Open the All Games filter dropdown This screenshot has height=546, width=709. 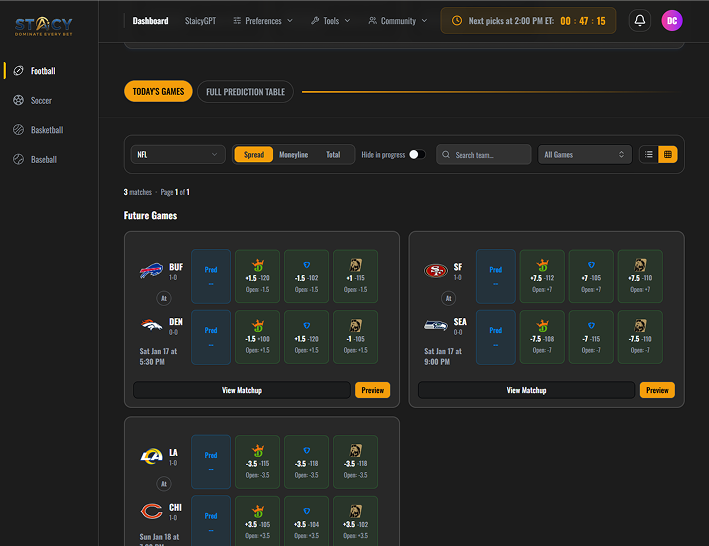[x=584, y=155]
